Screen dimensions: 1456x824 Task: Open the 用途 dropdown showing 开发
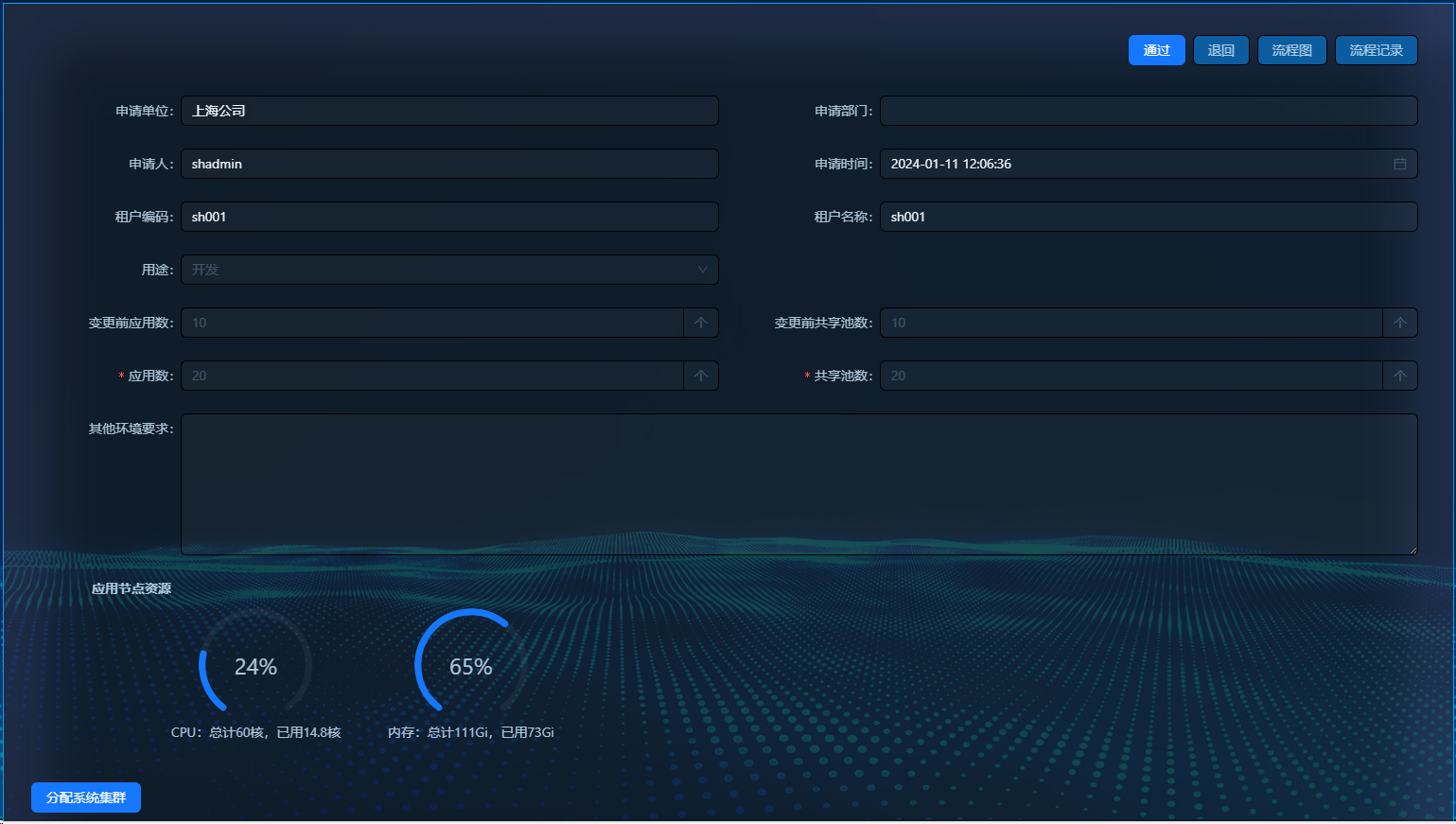(x=449, y=270)
